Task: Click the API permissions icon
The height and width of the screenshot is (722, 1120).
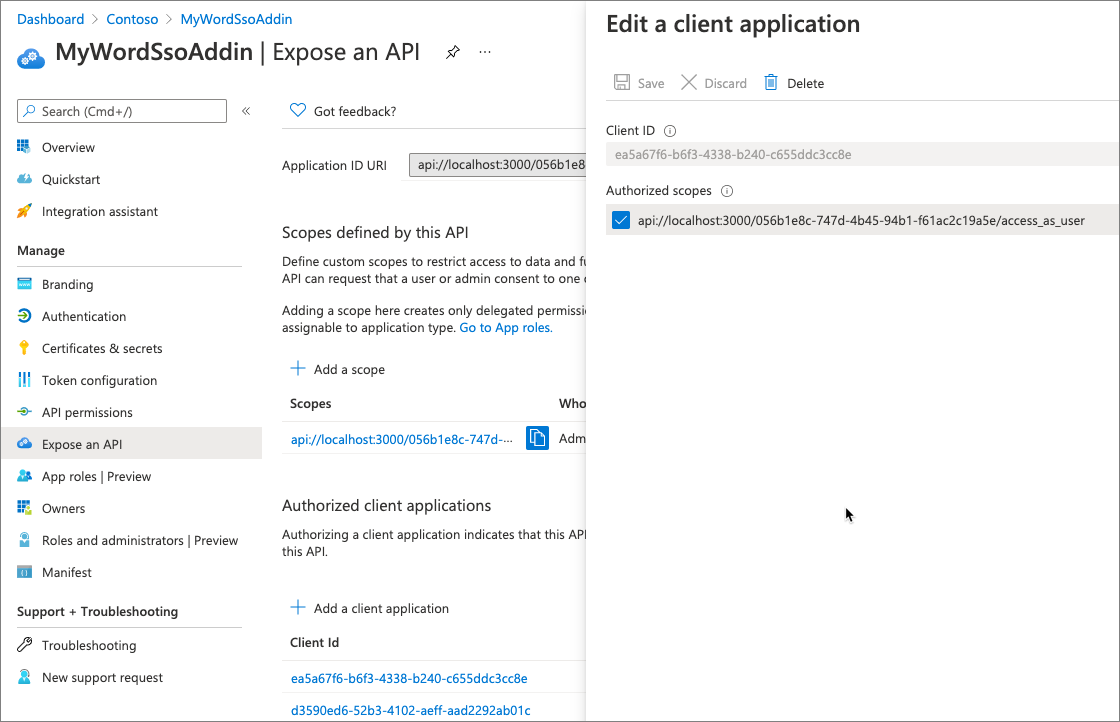Action: (x=24, y=411)
